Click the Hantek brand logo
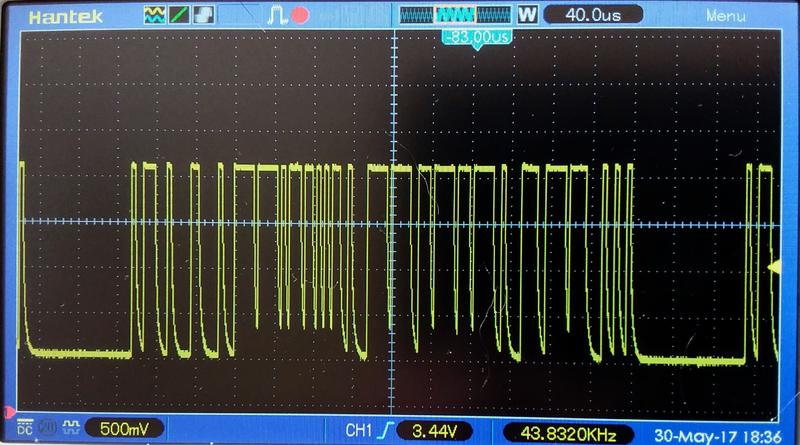This screenshot has width=800, height=445. click(x=66, y=16)
